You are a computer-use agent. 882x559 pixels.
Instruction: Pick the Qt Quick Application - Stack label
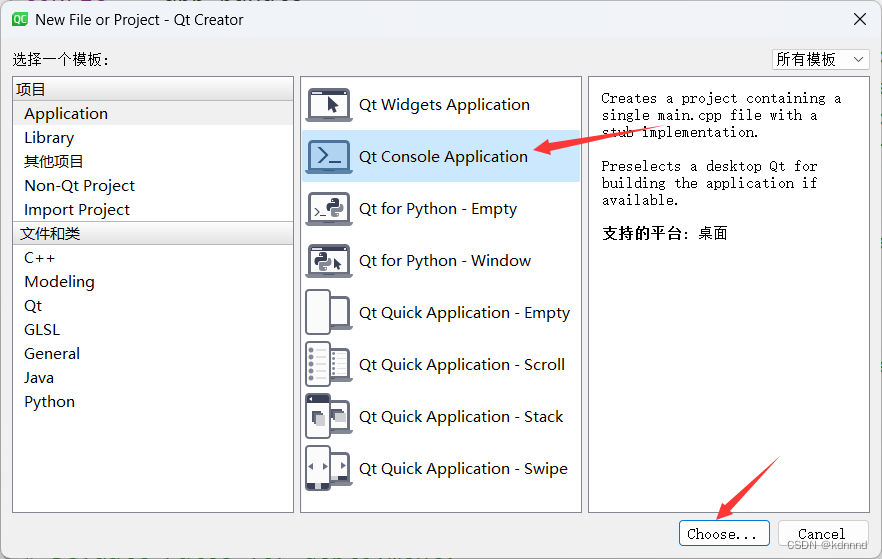pos(461,417)
